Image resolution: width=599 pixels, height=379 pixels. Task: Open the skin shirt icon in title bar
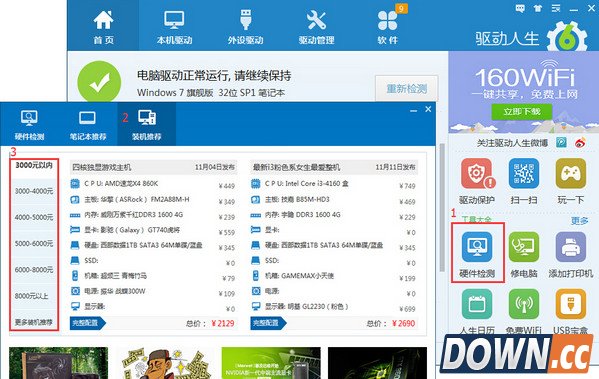pos(538,8)
